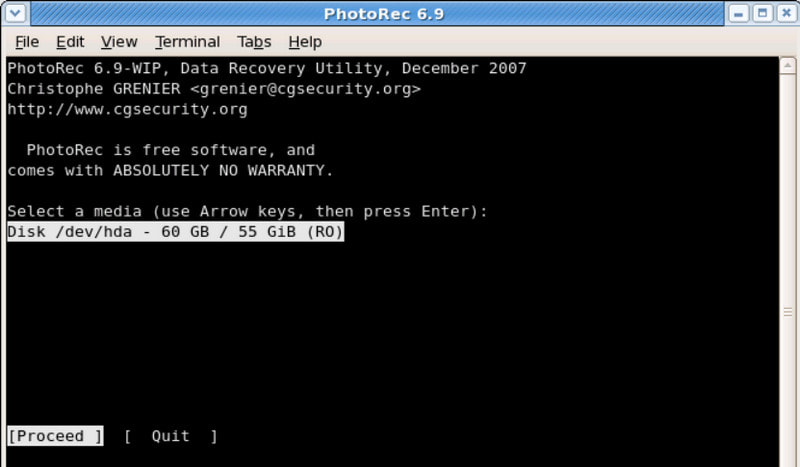Click the http://www.cgsecurity.org URL

(x=128, y=109)
